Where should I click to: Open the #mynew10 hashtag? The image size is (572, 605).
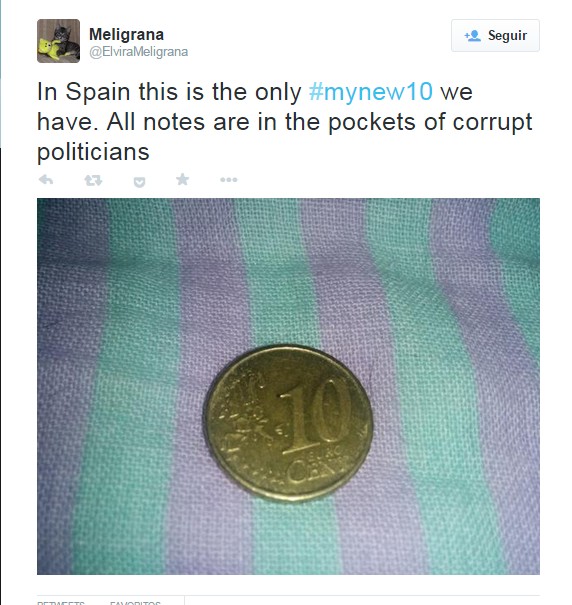[x=371, y=92]
